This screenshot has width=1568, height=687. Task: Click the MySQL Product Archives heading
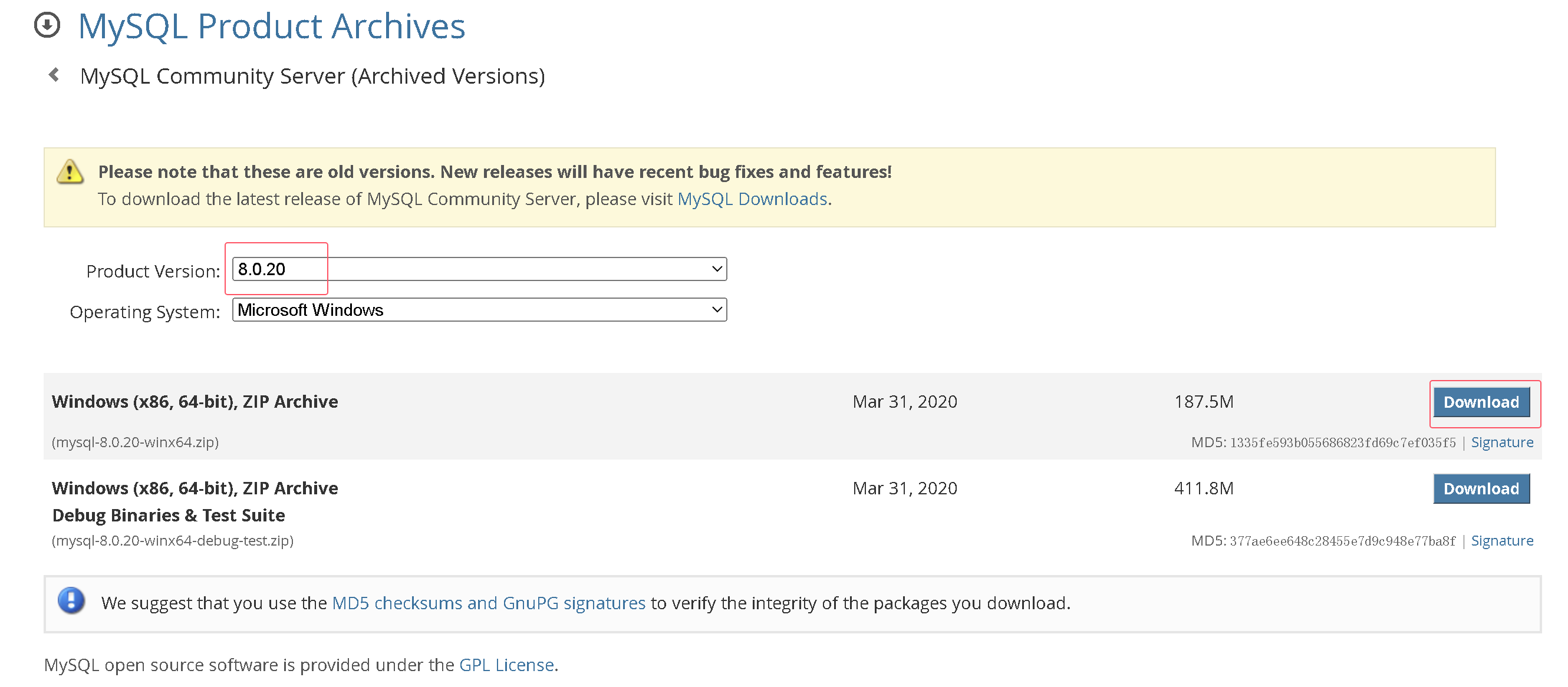tap(272, 26)
